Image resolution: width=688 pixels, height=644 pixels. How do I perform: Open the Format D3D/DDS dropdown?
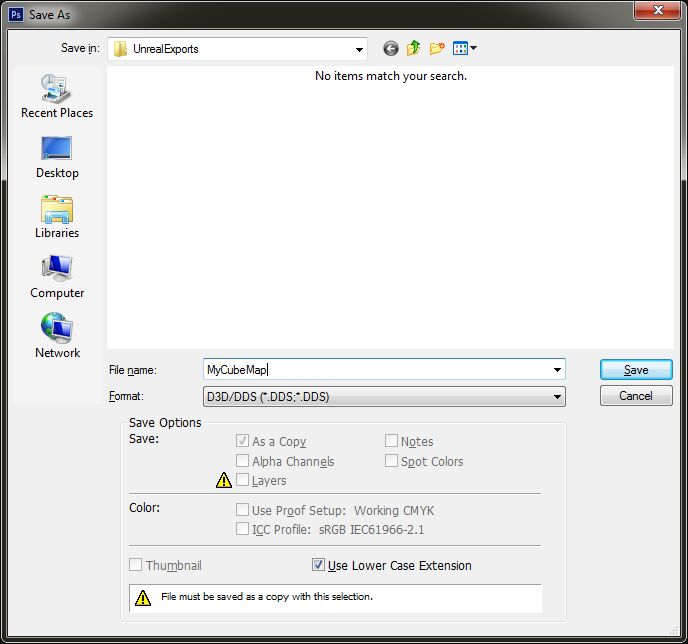click(x=384, y=397)
